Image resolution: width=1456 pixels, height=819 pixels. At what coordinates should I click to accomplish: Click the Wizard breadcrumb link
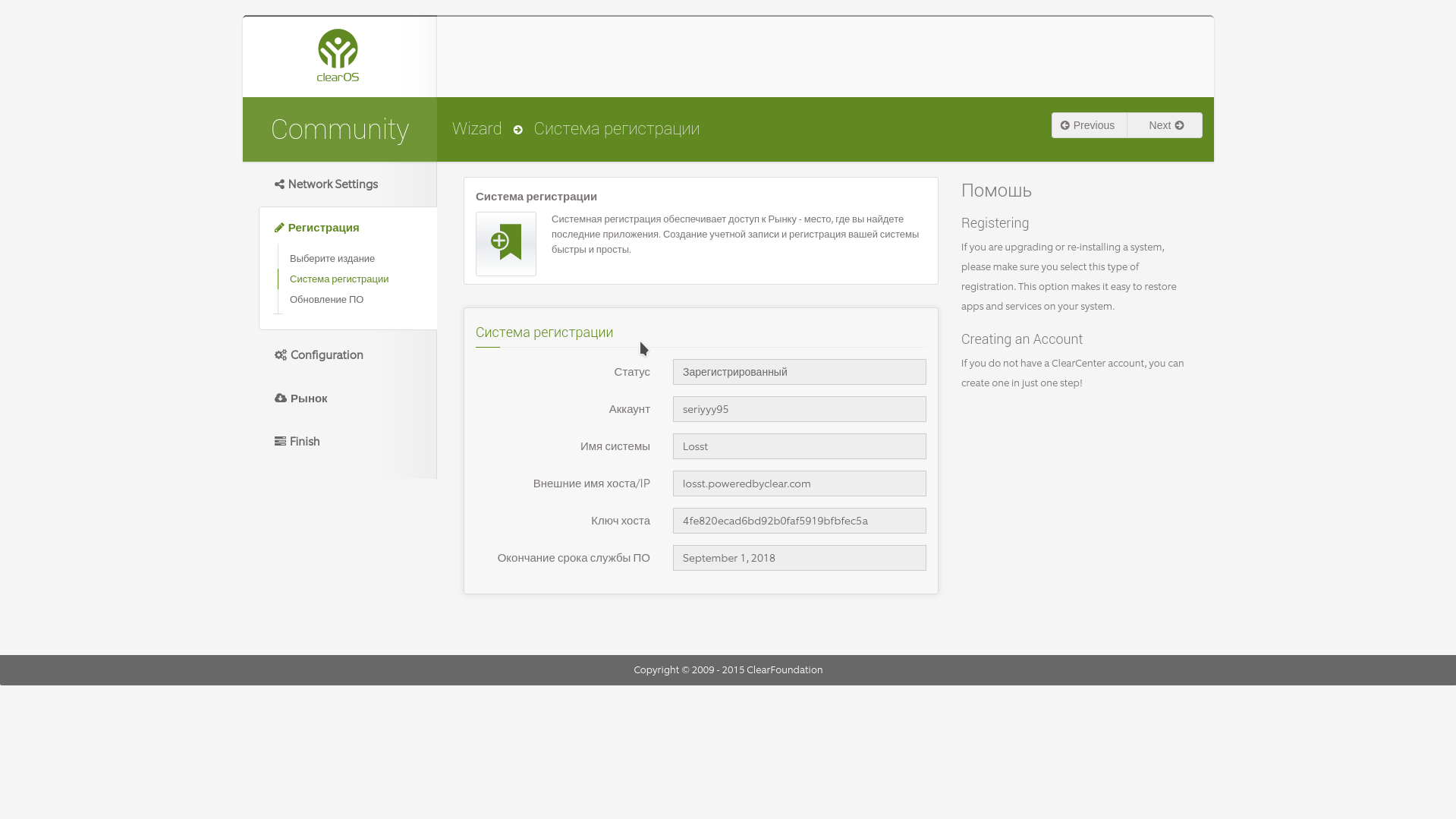(x=477, y=129)
